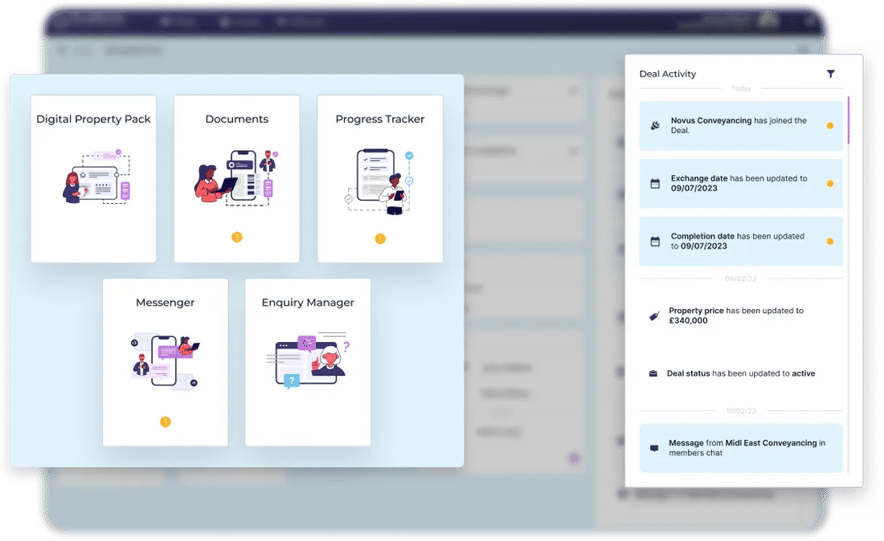Open the Message from Midl East Conveyancing entry
Screen dimensions: 884x541
point(741,448)
